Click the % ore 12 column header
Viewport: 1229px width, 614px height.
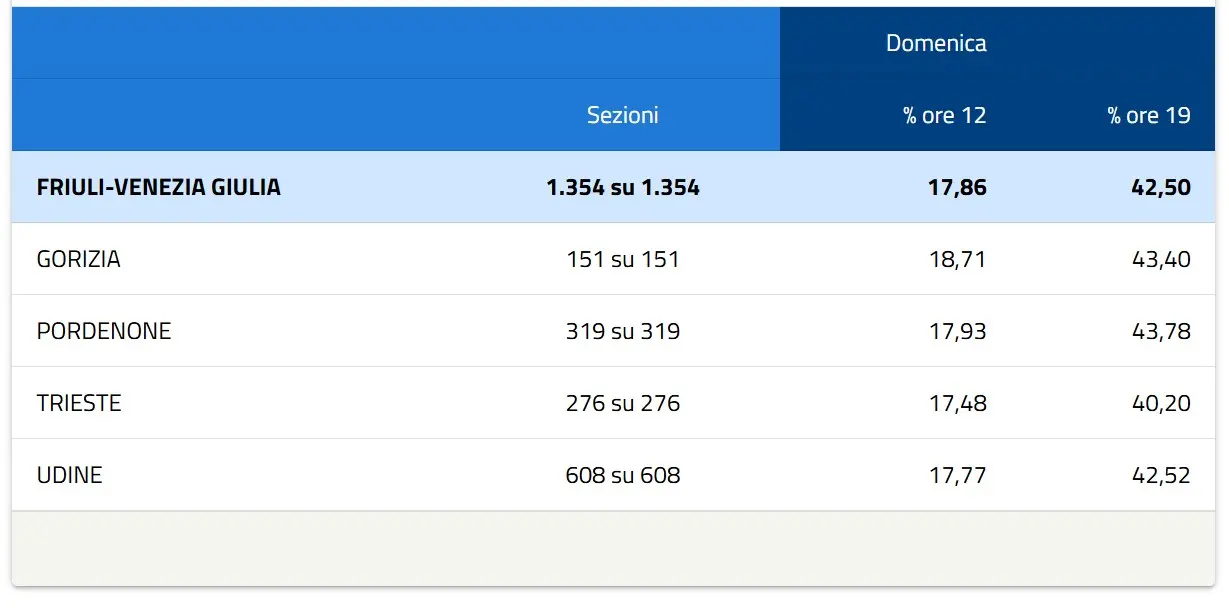944,115
